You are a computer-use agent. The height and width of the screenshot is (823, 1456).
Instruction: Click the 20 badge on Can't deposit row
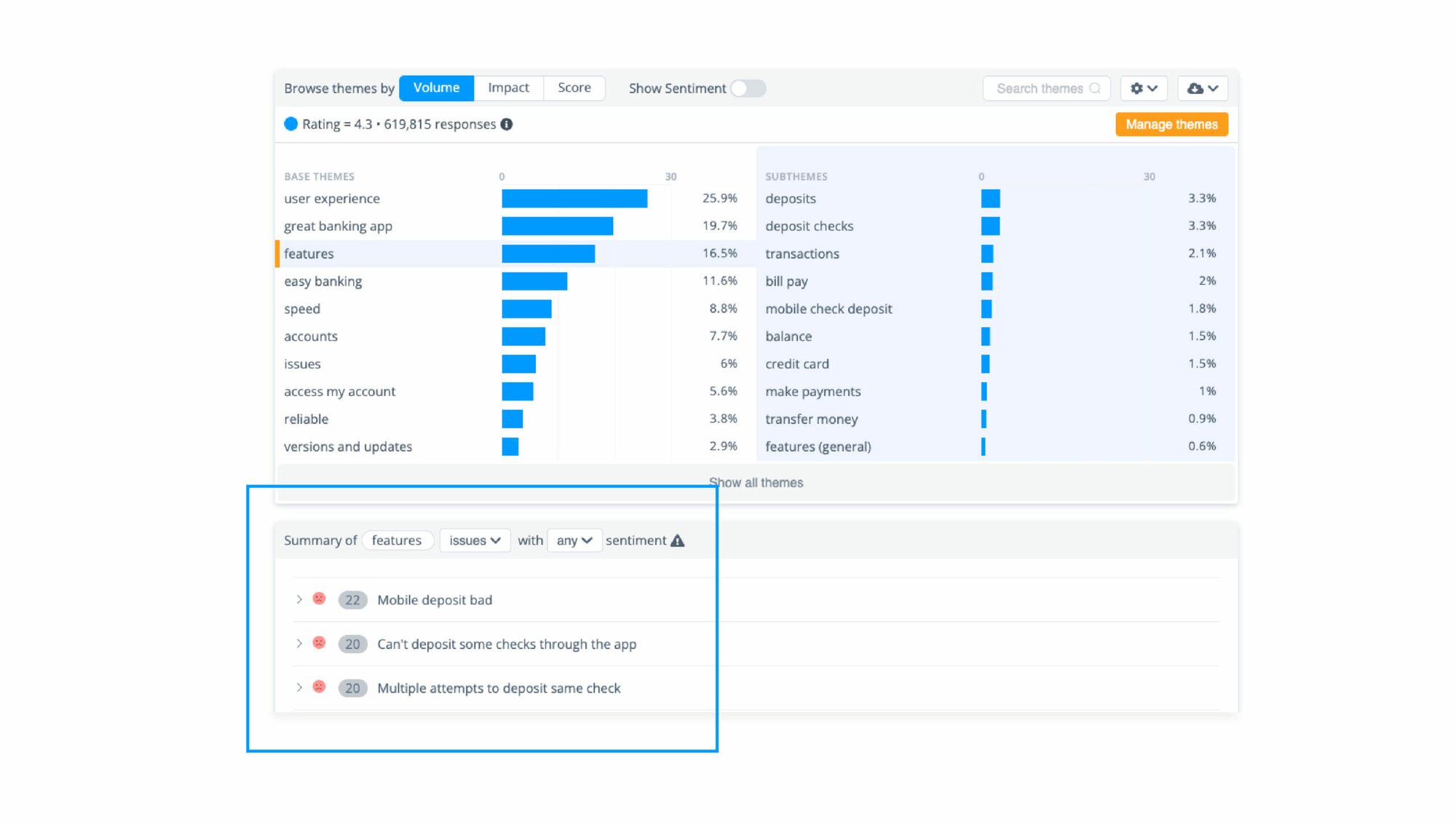point(353,643)
